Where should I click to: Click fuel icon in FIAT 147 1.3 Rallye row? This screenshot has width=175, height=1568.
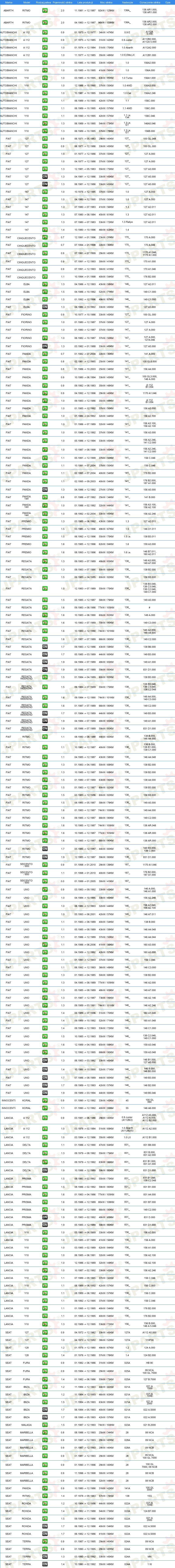point(45,222)
